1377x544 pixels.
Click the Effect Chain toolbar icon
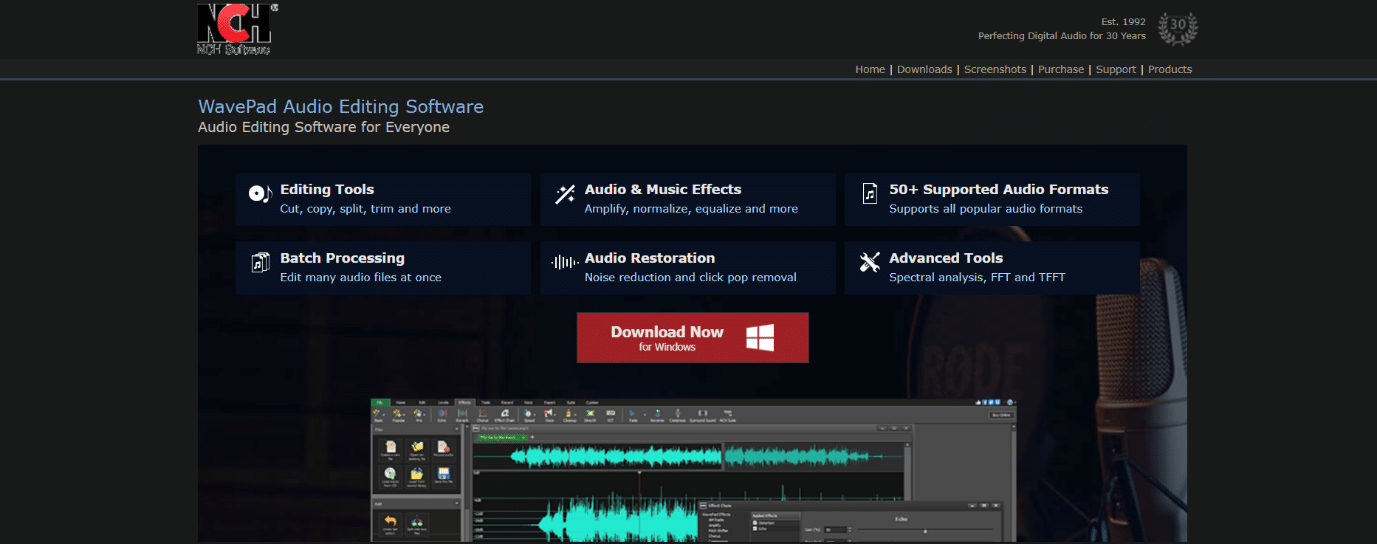(x=505, y=416)
